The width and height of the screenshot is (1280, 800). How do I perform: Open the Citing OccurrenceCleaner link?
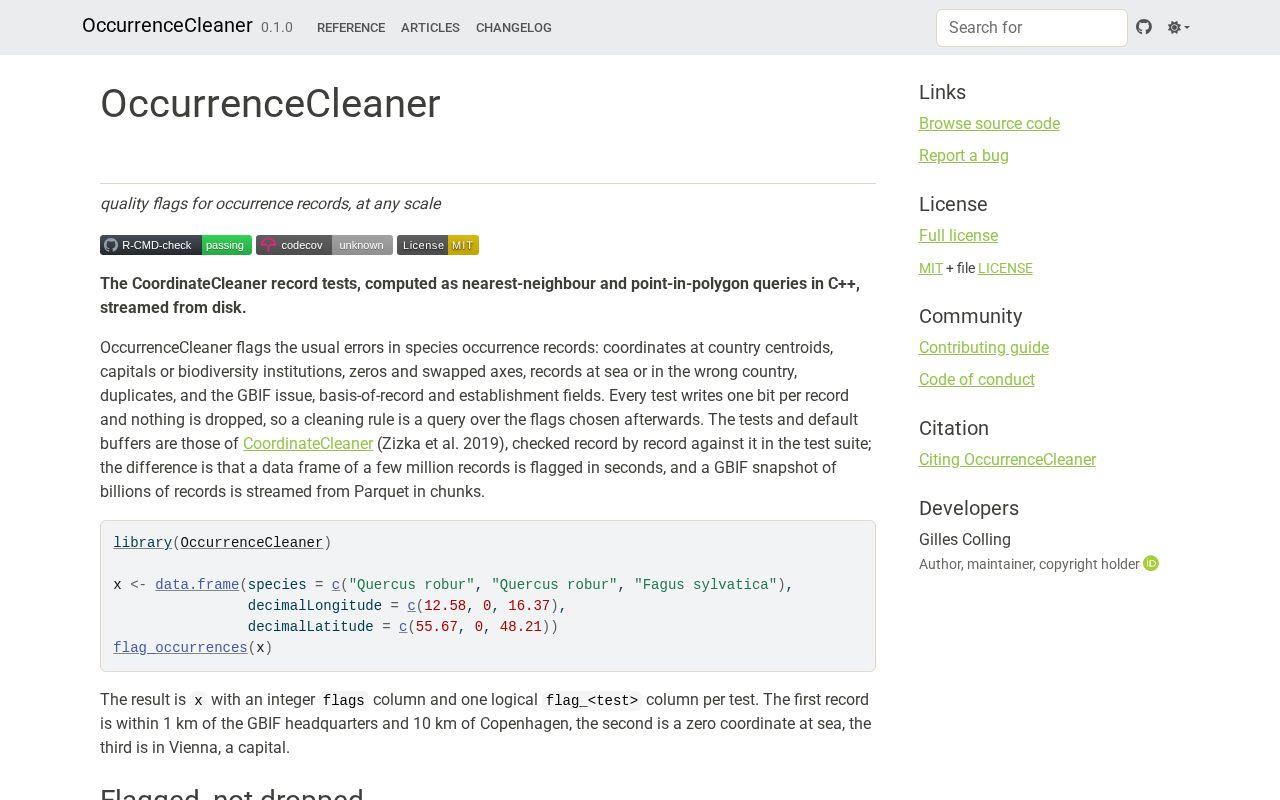click(1007, 459)
